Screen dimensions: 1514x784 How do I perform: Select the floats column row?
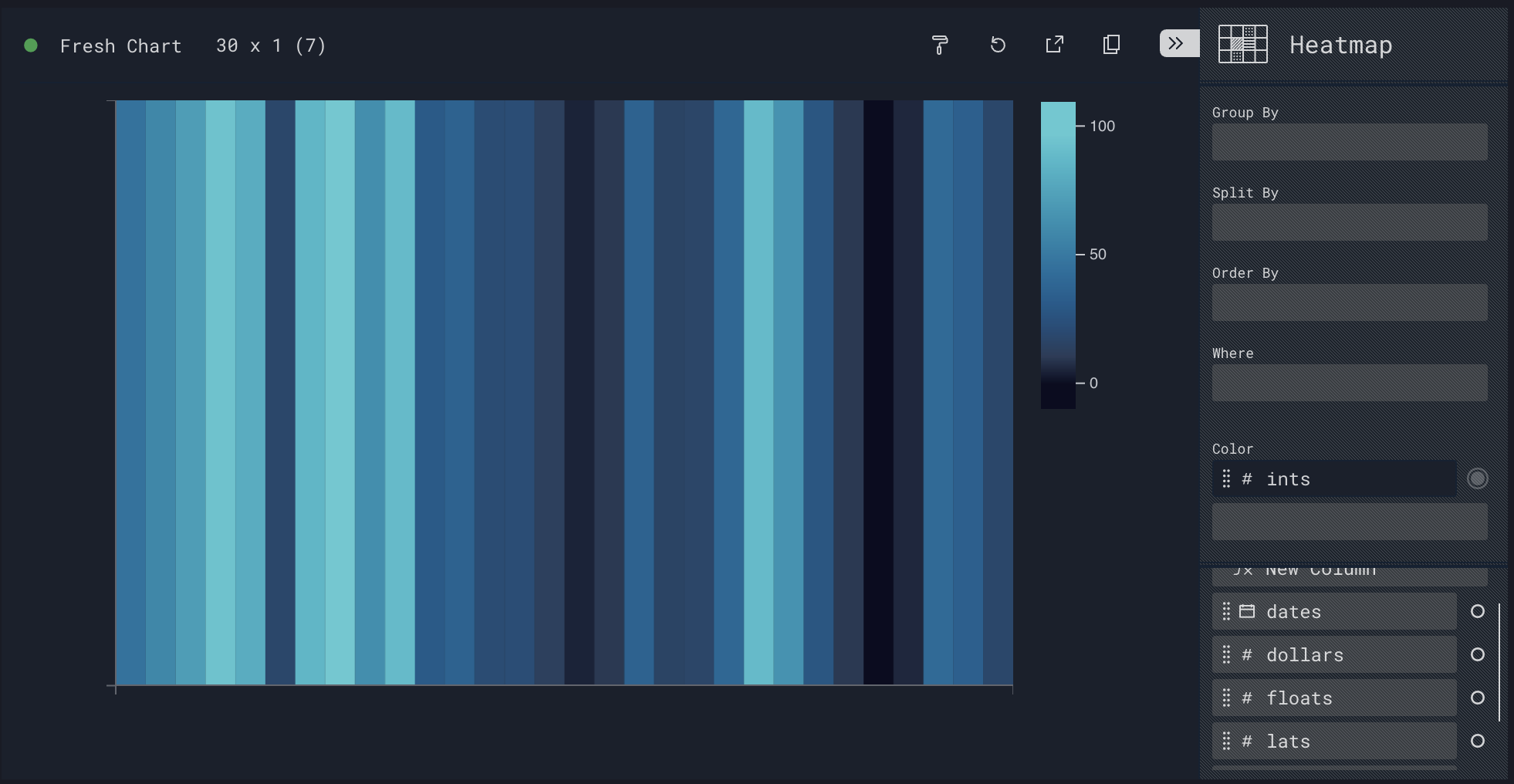coord(1334,698)
